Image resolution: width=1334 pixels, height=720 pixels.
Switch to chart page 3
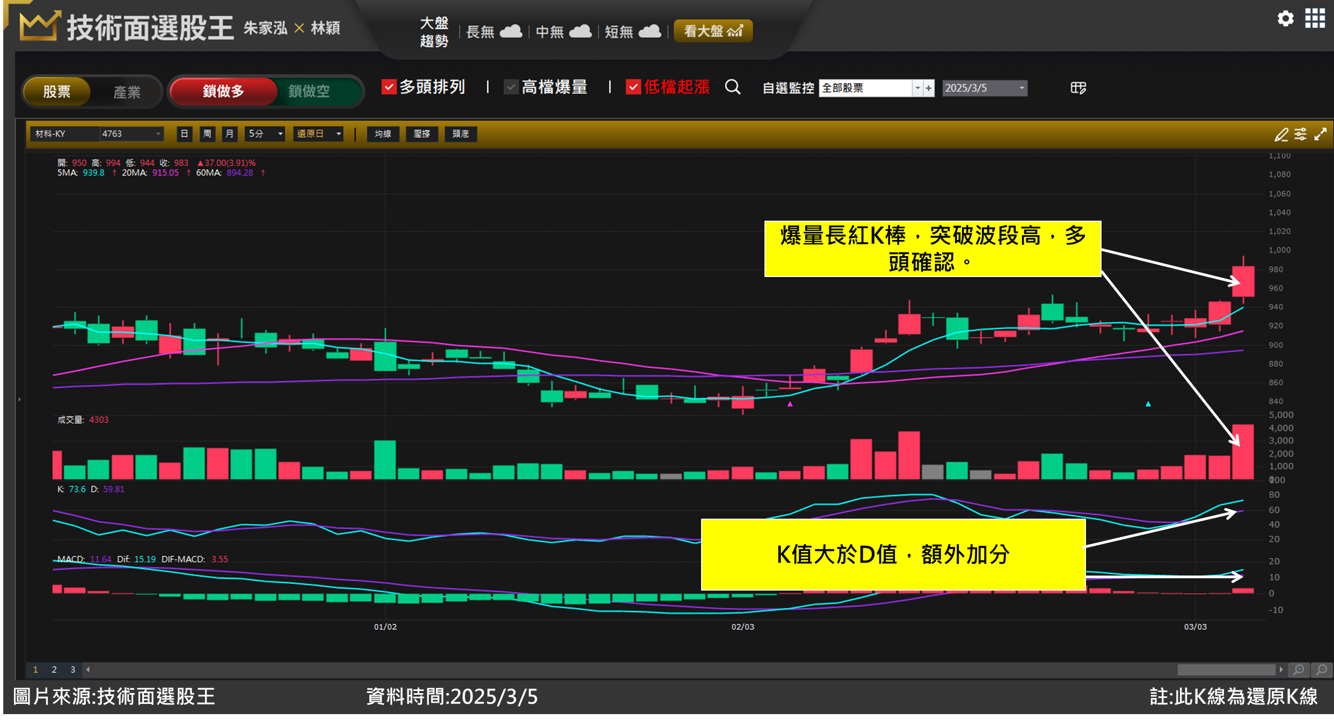[x=72, y=670]
